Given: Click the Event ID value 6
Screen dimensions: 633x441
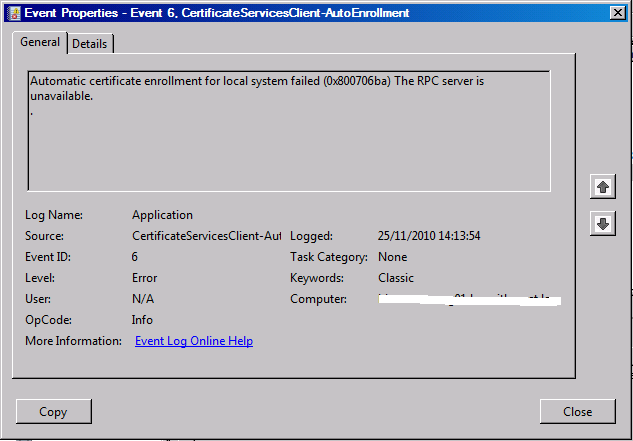Looking at the screenshot, I should [135, 257].
